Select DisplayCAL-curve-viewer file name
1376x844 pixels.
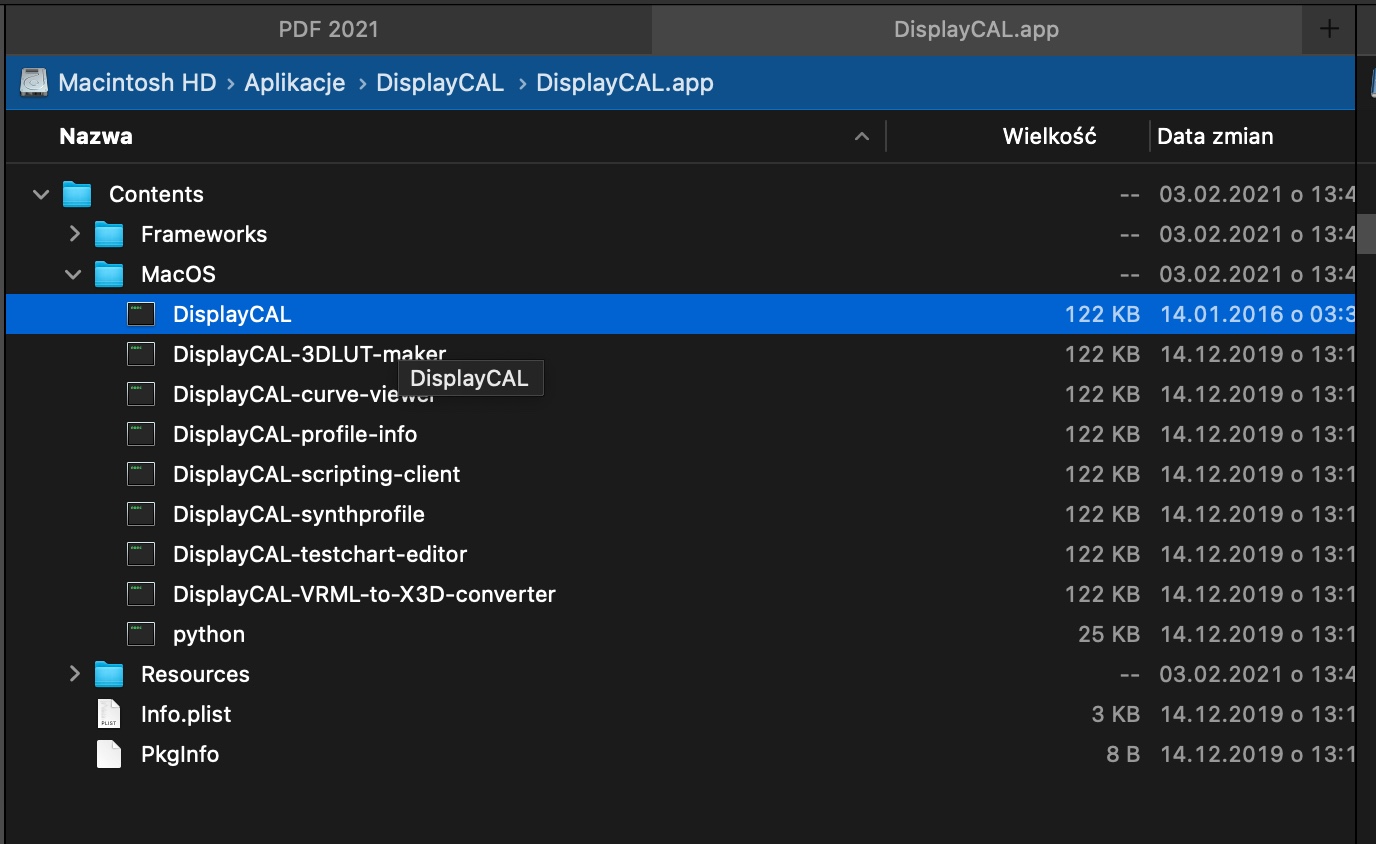(304, 394)
